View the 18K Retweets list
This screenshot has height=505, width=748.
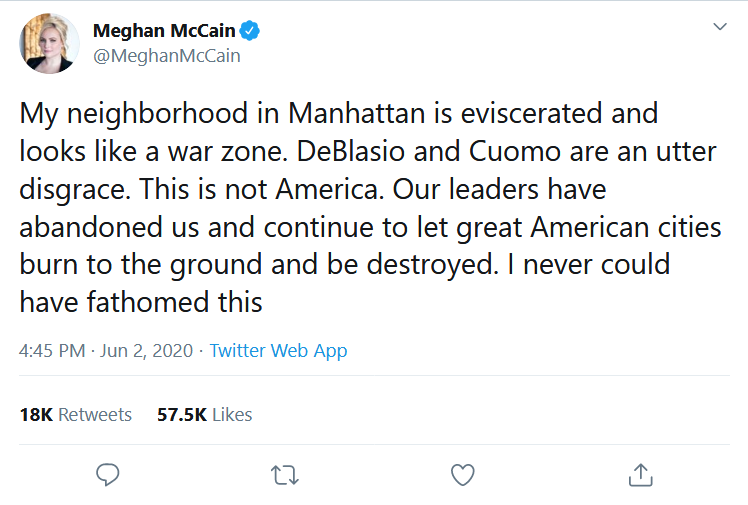click(76, 414)
